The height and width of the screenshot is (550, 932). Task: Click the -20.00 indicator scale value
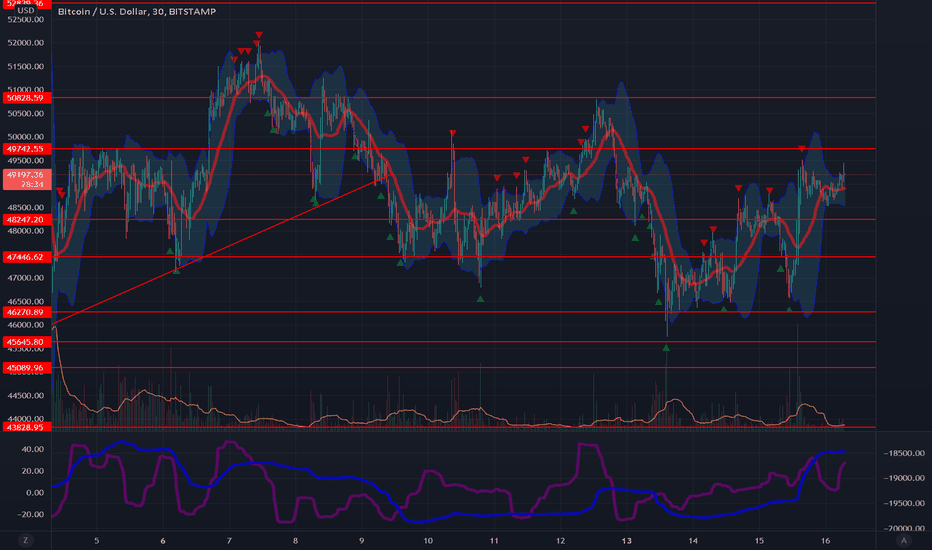[31, 515]
